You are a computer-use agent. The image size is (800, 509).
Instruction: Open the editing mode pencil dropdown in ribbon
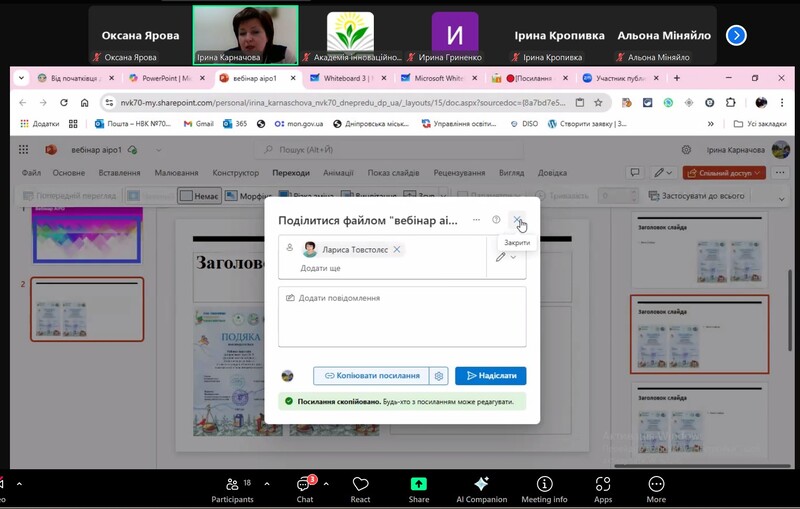663,172
